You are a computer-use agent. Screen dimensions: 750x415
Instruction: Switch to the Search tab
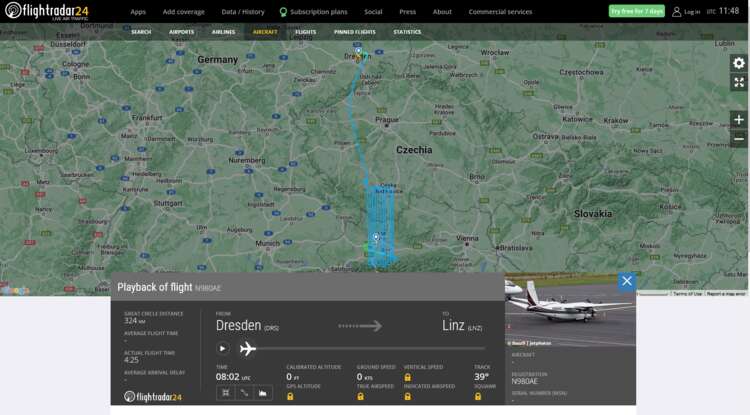[x=141, y=32]
